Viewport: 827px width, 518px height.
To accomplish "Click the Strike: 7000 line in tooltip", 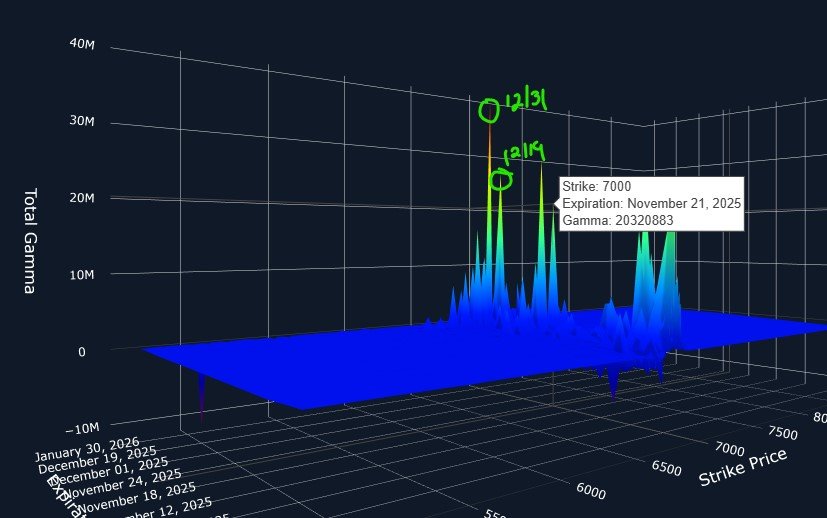I will tap(597, 186).
